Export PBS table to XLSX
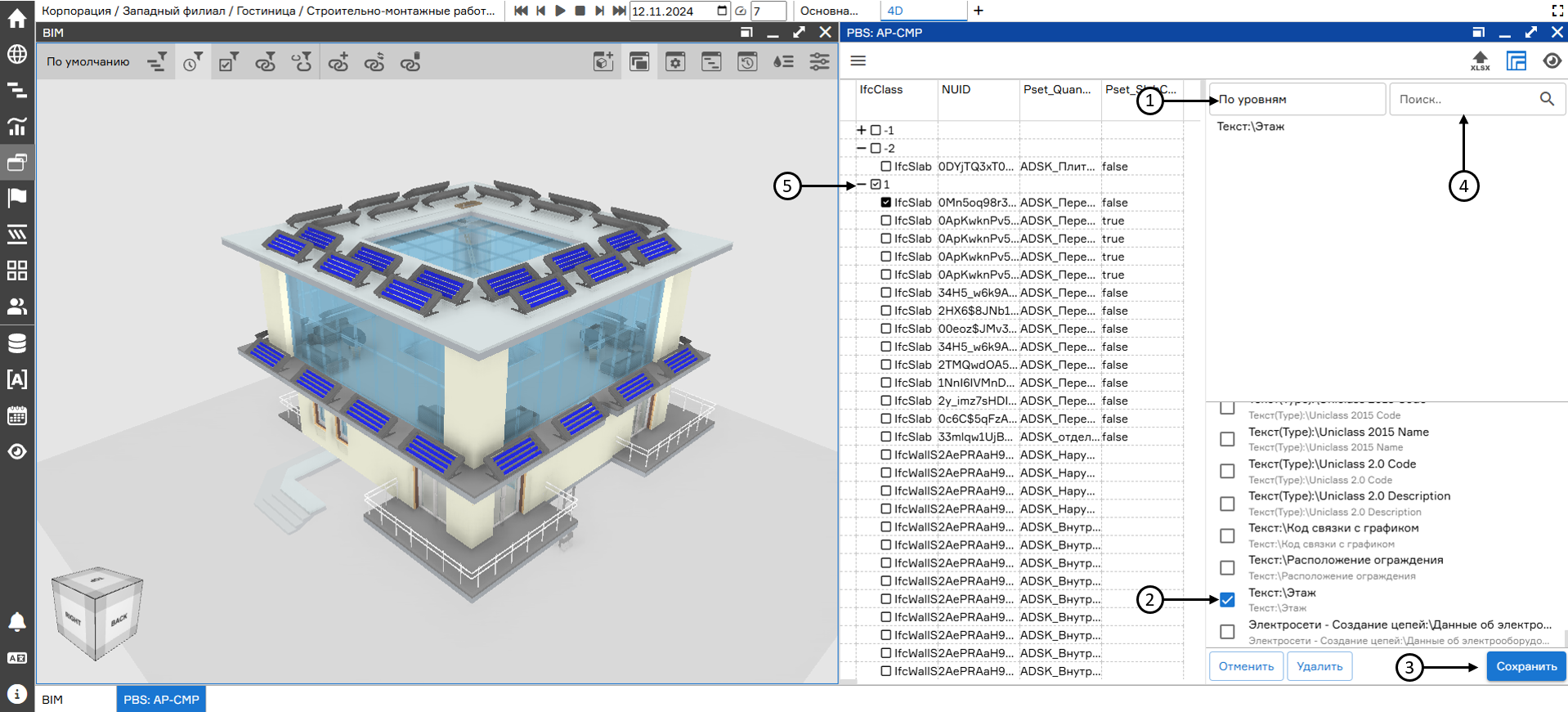Image resolution: width=1568 pixels, height=712 pixels. coord(1480,61)
